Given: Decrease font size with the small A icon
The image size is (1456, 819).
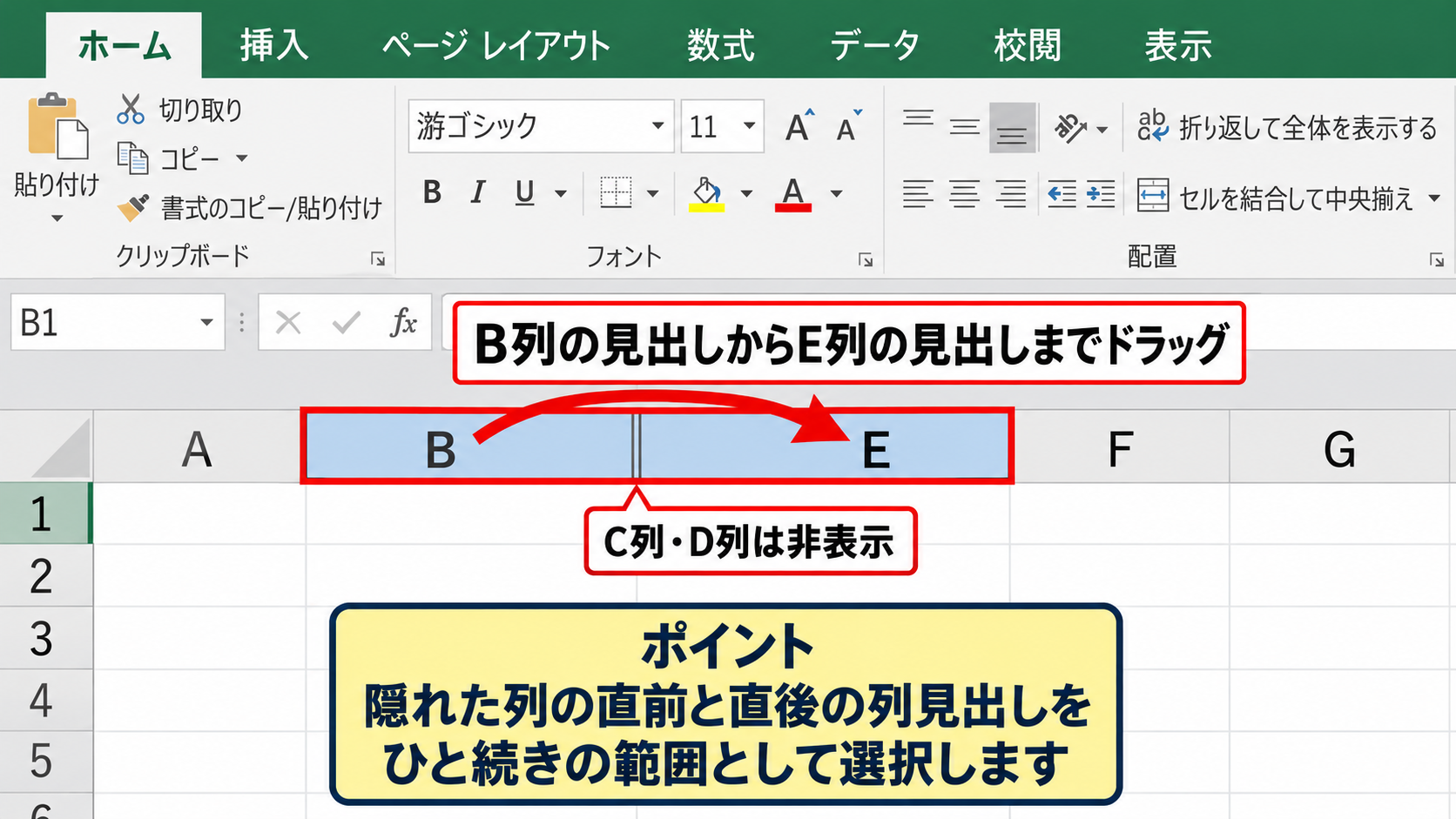Looking at the screenshot, I should click(848, 127).
